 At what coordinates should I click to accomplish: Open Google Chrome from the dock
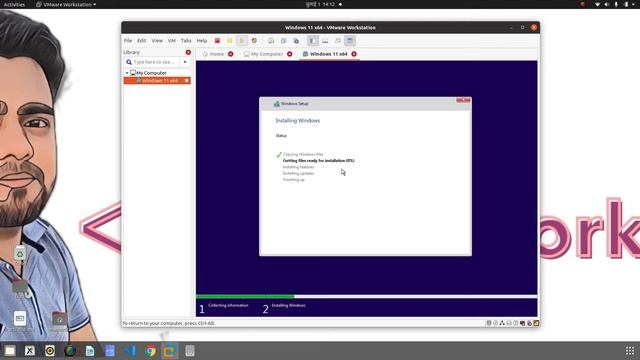pos(150,351)
